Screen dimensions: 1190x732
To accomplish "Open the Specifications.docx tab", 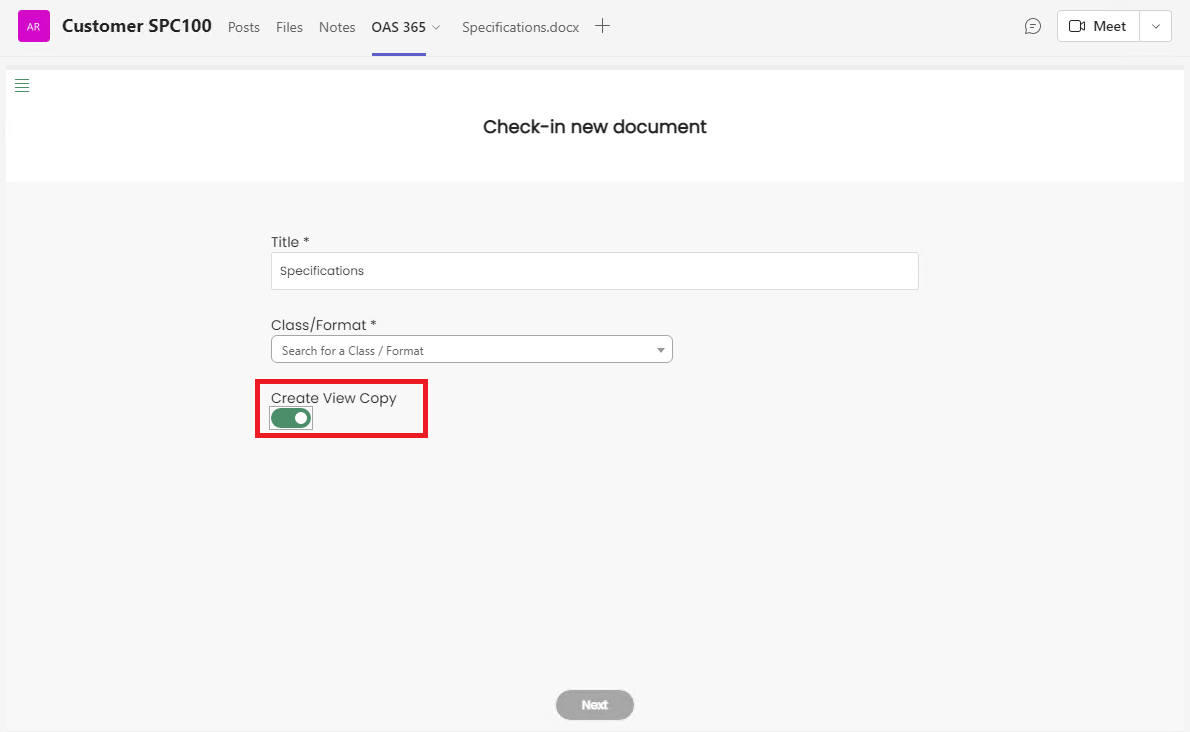I will click(x=520, y=28).
